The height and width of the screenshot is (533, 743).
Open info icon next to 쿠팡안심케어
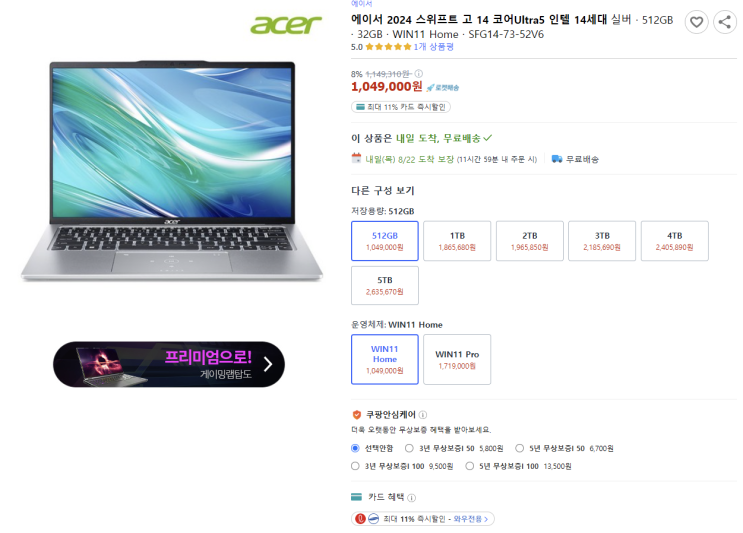tap(423, 415)
